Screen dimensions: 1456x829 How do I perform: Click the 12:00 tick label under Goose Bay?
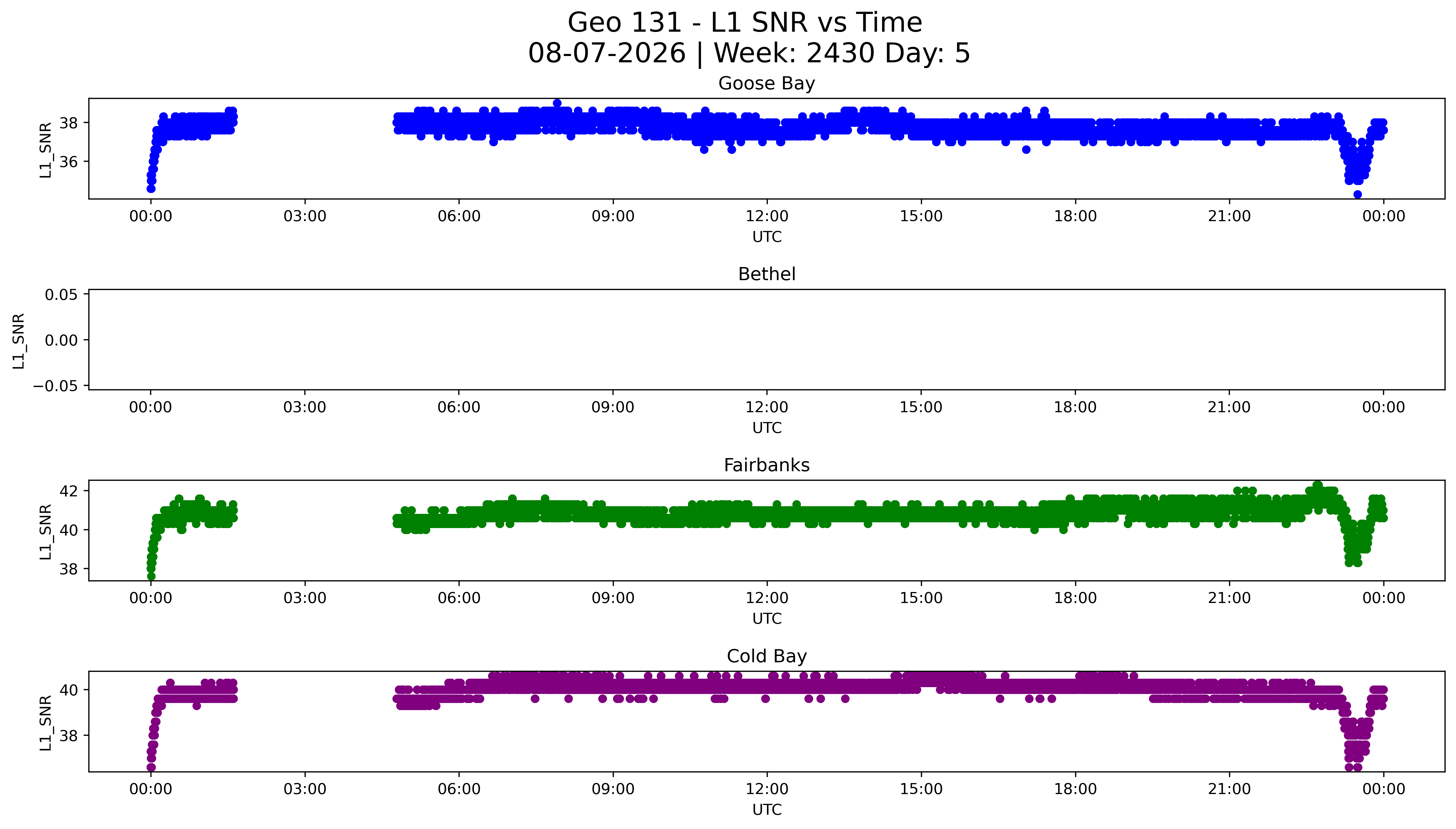coord(767,216)
